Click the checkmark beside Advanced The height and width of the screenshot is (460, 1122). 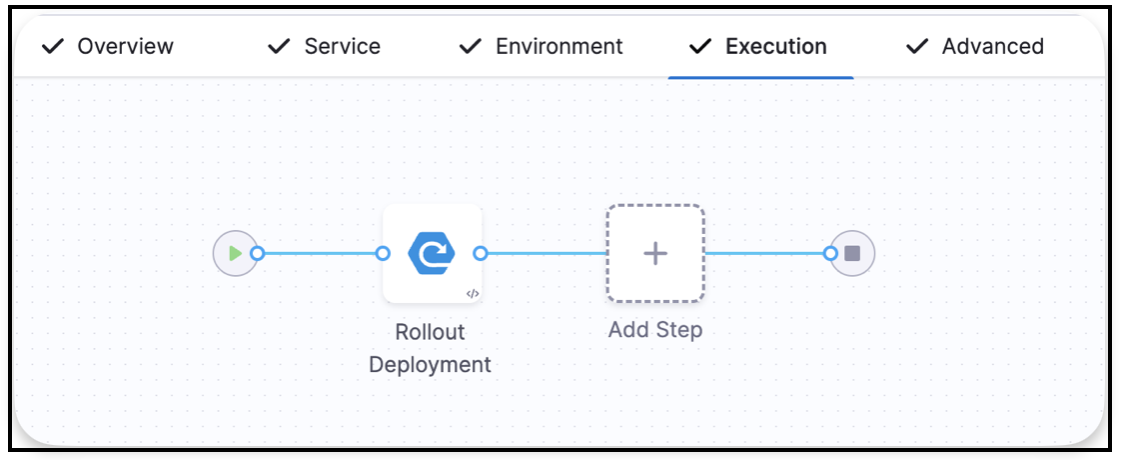pyautogui.click(x=916, y=47)
